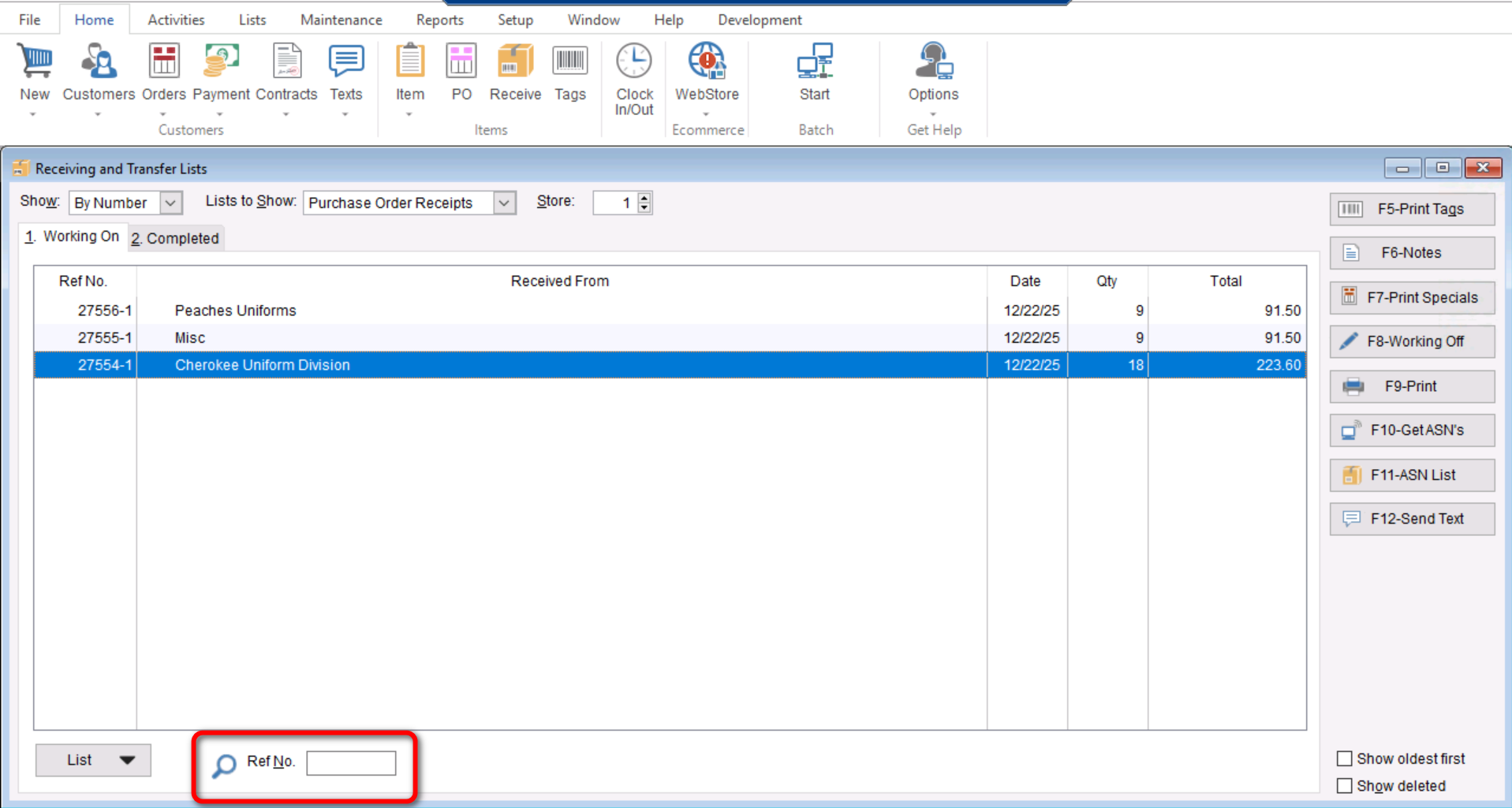Enable the Show oldest first checkbox
This screenshot has height=808, width=1512.
click(x=1345, y=758)
